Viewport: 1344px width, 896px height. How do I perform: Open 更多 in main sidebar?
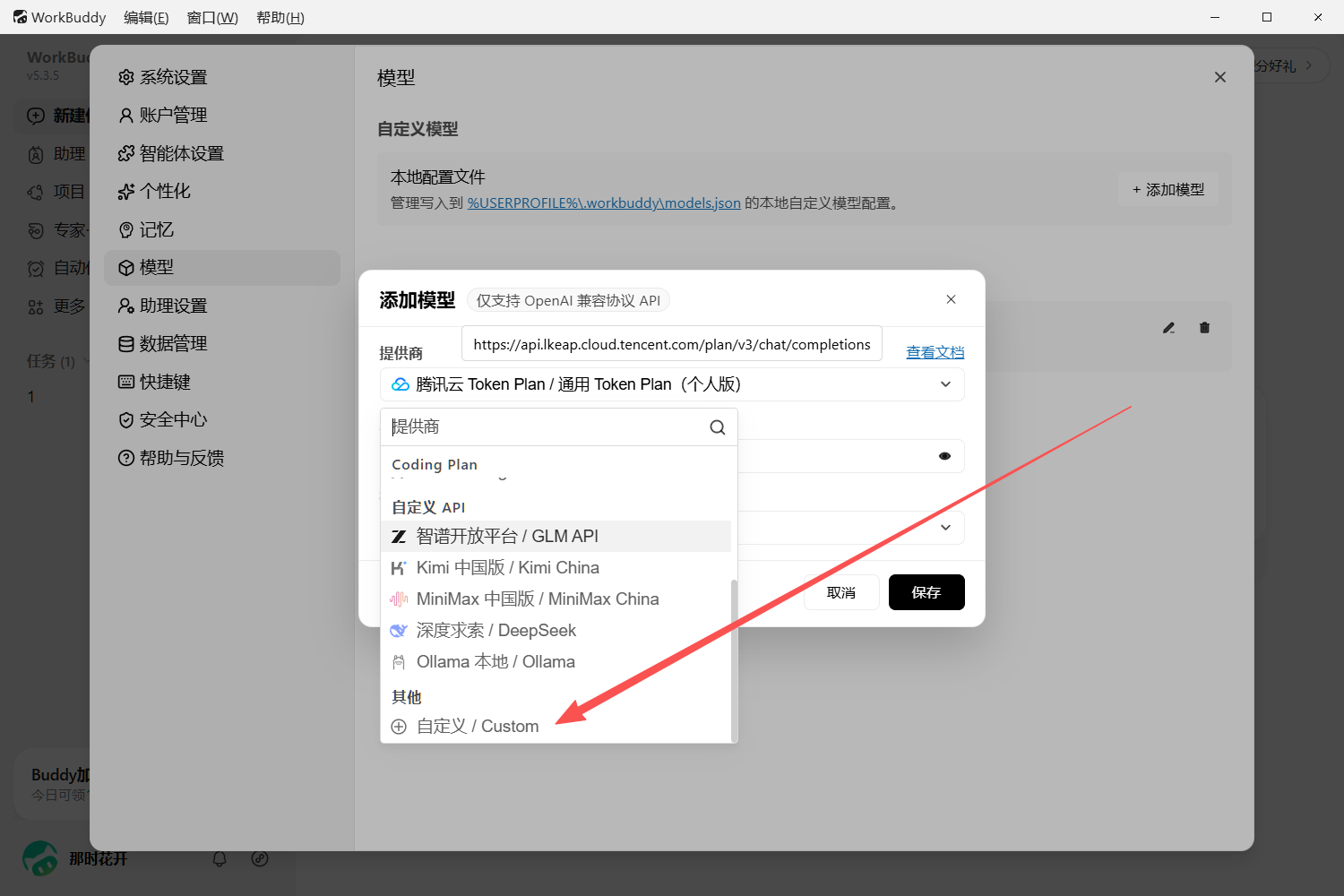pos(56,306)
